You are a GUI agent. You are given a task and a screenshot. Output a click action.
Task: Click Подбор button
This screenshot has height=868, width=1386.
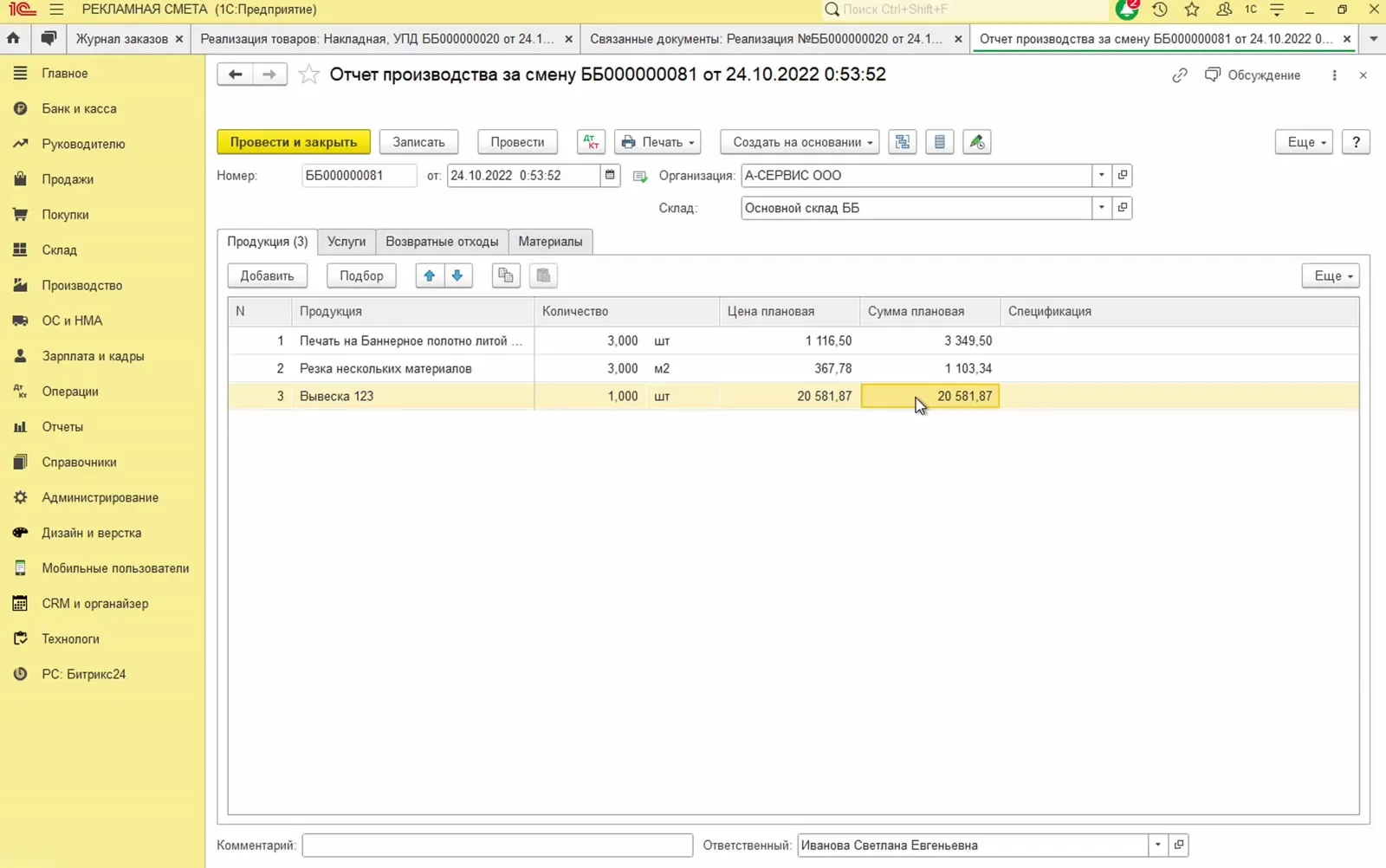pyautogui.click(x=361, y=275)
